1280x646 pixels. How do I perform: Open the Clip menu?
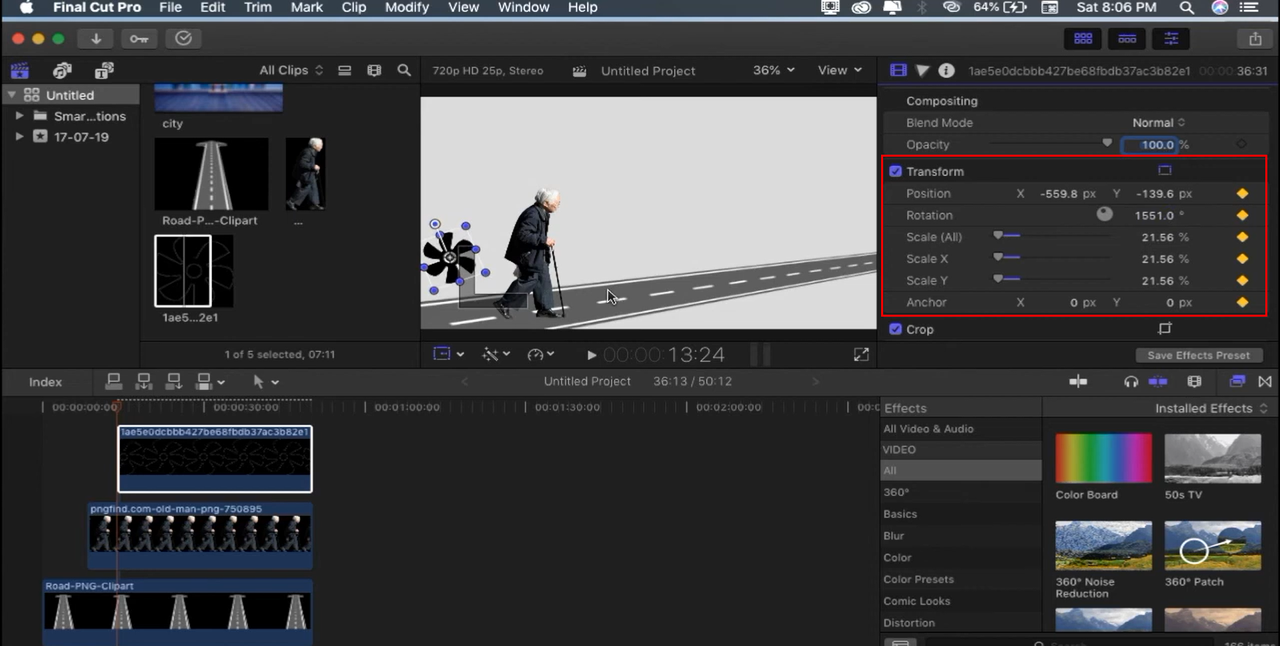click(x=354, y=8)
